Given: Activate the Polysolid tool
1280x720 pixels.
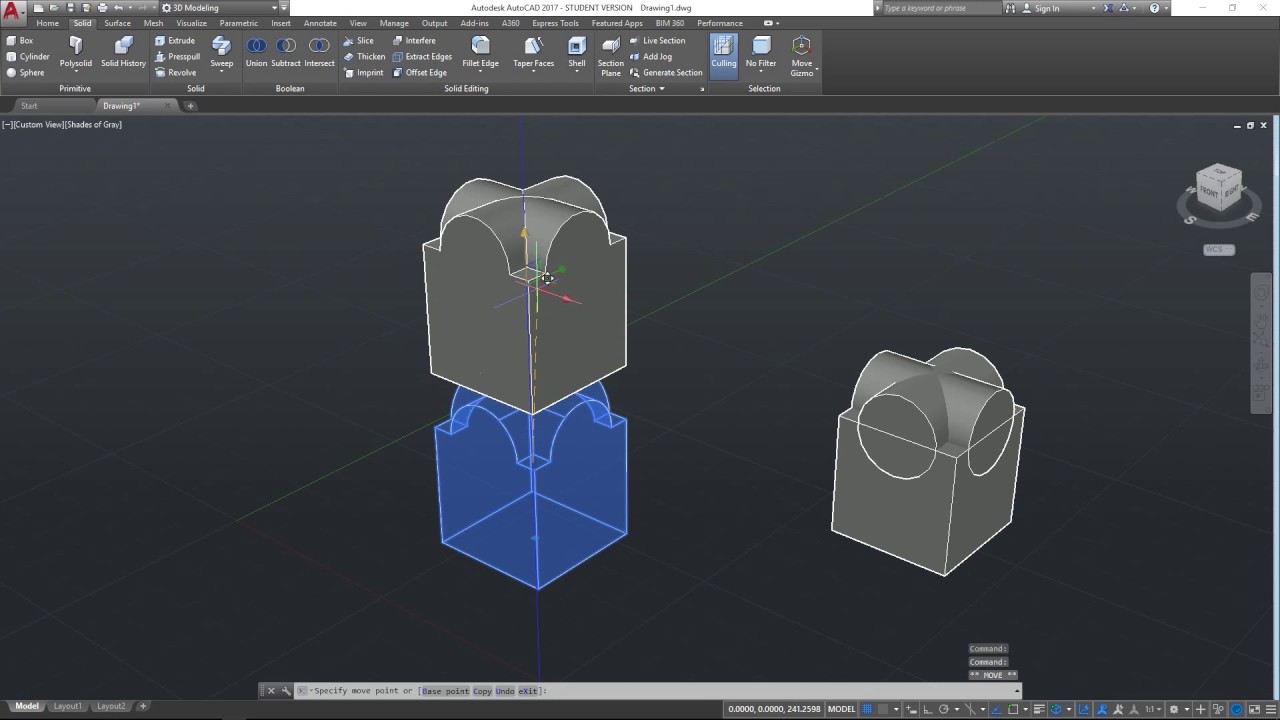Looking at the screenshot, I should [x=75, y=52].
